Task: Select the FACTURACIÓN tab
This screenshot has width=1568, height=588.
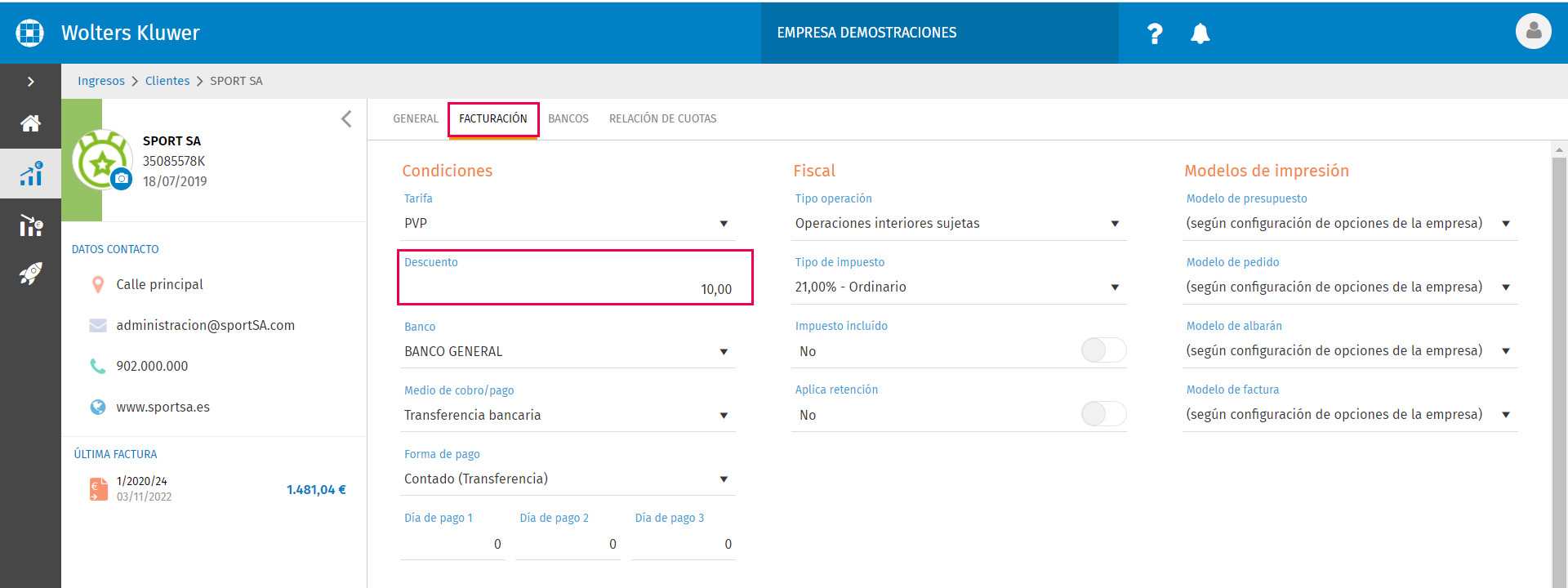Action: [x=493, y=119]
